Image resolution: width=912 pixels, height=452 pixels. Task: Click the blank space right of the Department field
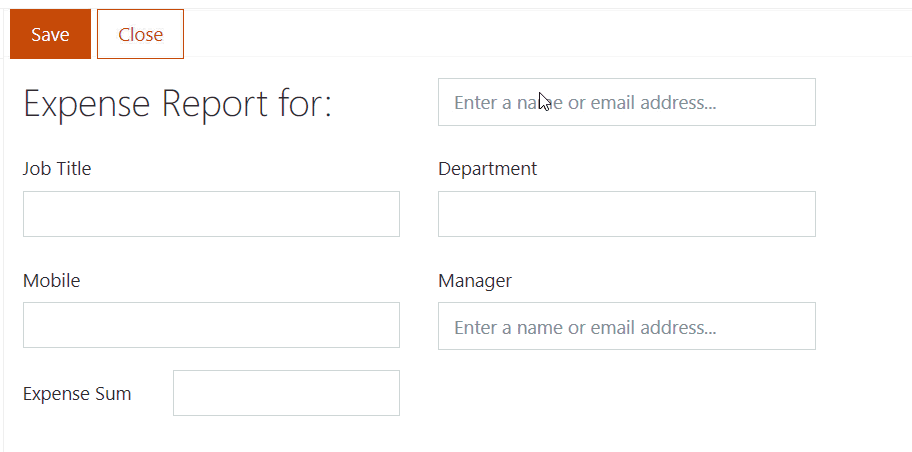(x=863, y=214)
